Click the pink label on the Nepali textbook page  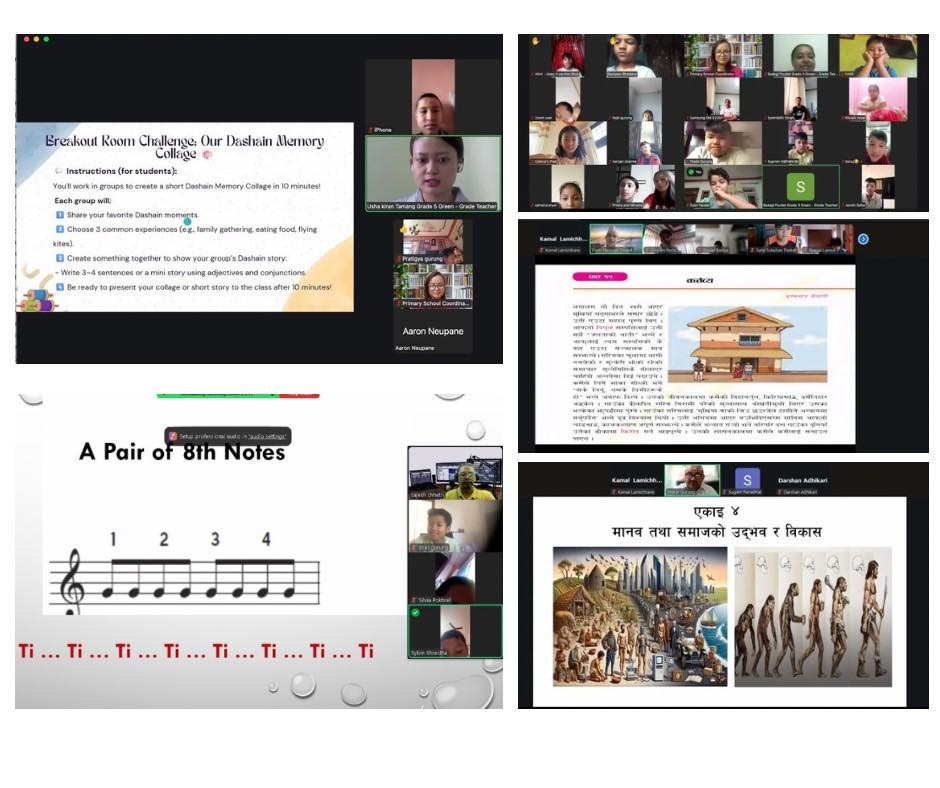(x=600, y=276)
